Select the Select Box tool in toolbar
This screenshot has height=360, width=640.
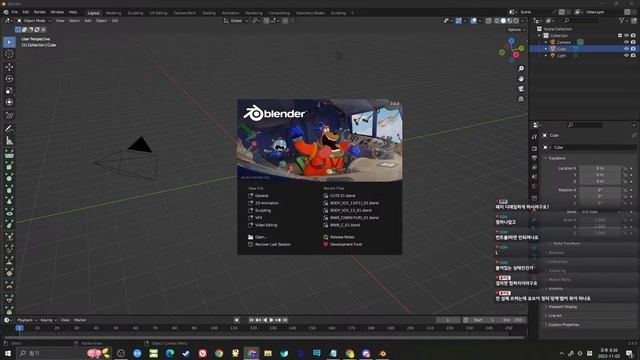coord(9,42)
